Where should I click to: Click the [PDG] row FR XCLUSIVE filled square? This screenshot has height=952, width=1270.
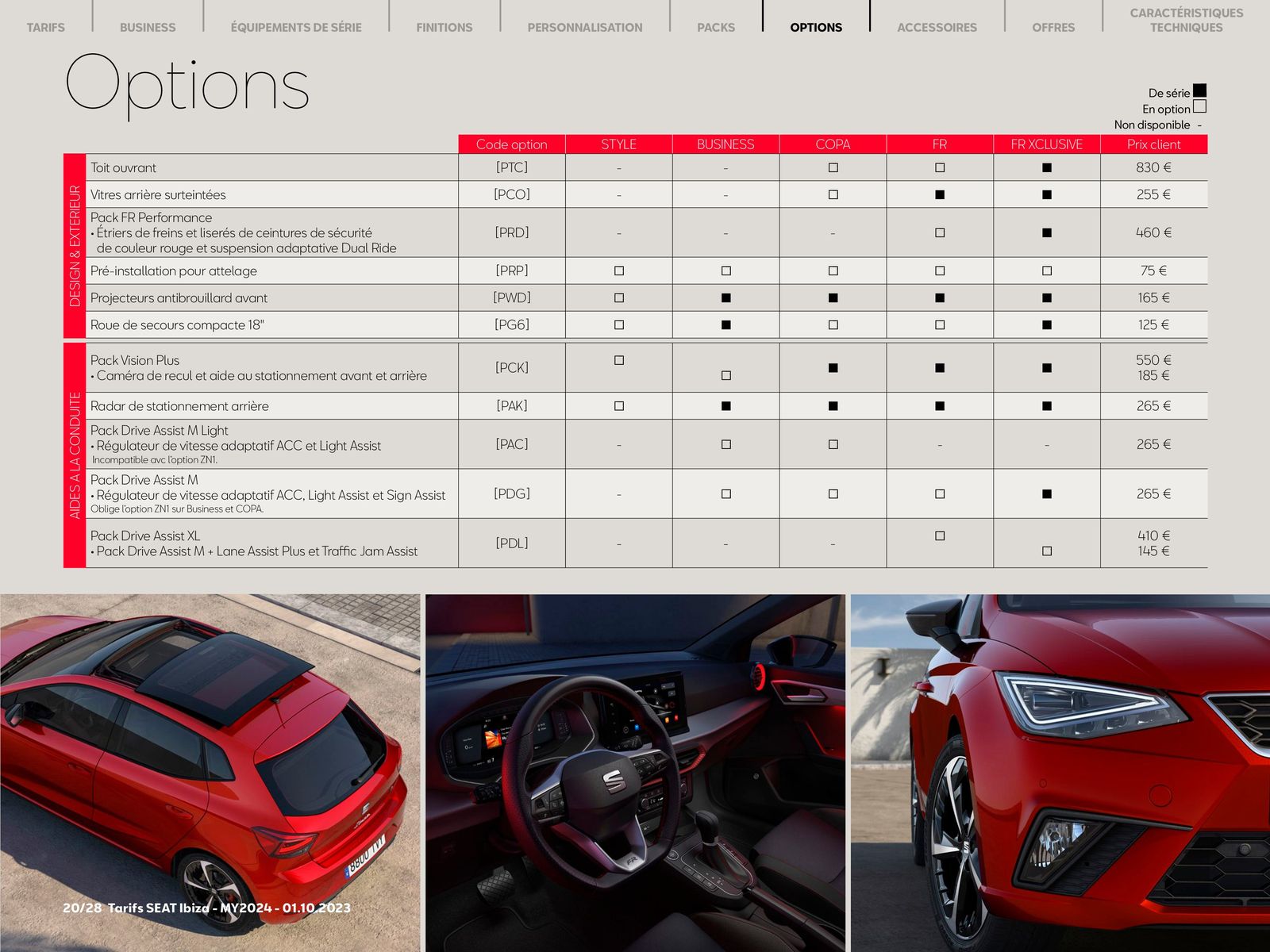point(1047,493)
